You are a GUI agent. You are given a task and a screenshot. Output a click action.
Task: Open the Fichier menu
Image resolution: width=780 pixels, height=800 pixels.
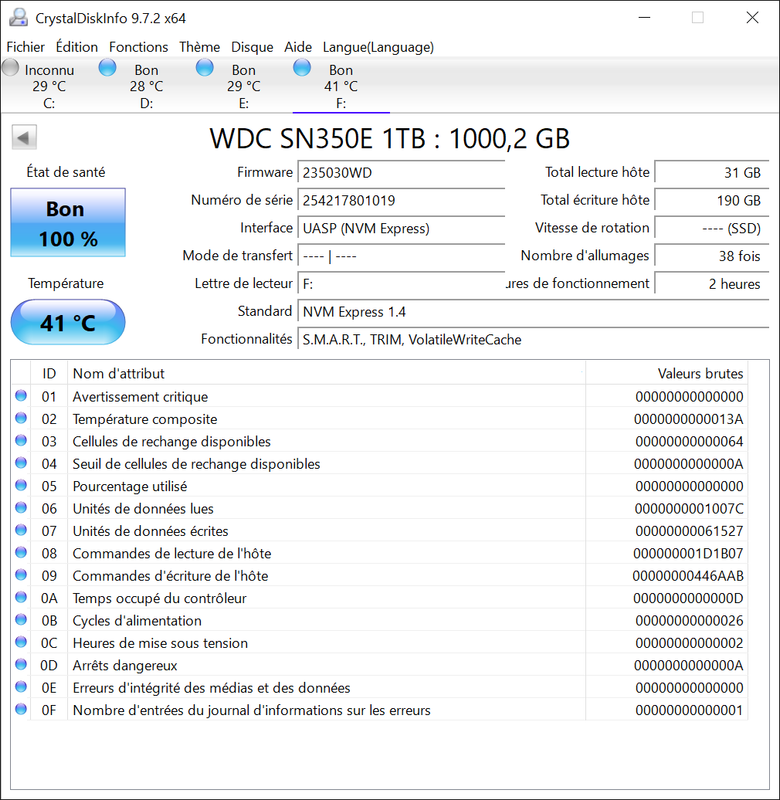26,47
